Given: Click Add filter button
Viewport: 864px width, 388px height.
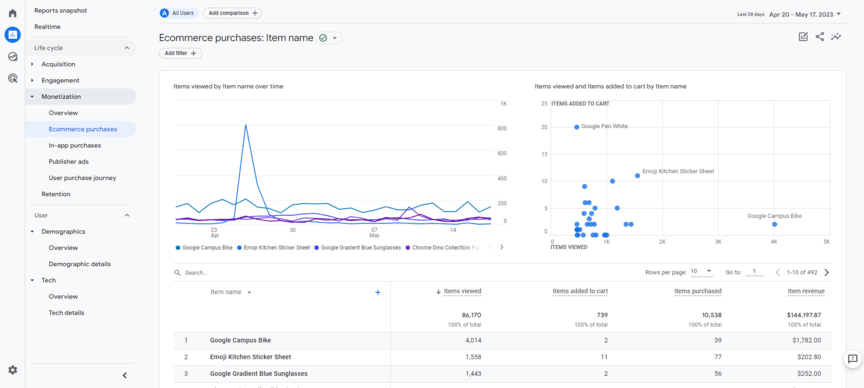Looking at the screenshot, I should (x=180, y=53).
